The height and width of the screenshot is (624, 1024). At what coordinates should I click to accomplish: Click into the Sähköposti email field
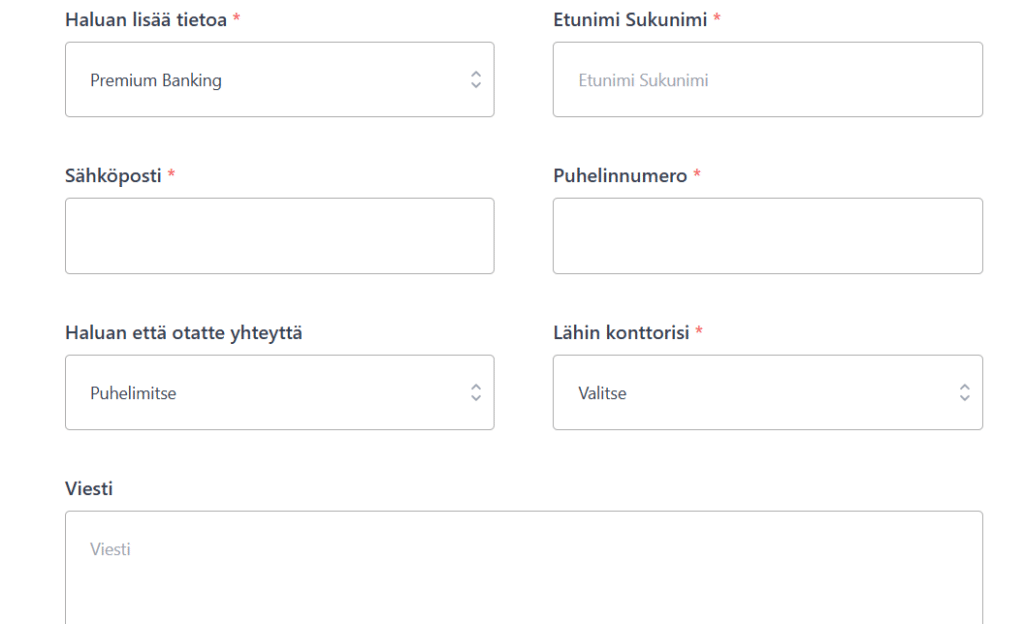279,236
